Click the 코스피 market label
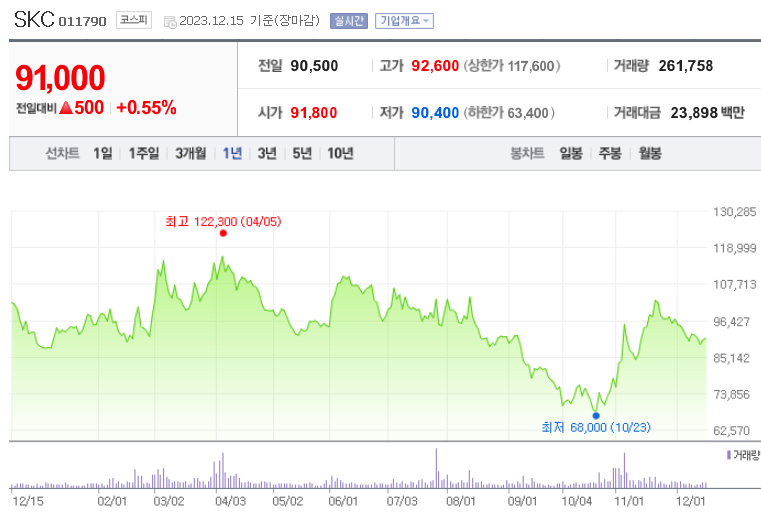Screen dimensions: 761x523 click(133, 20)
